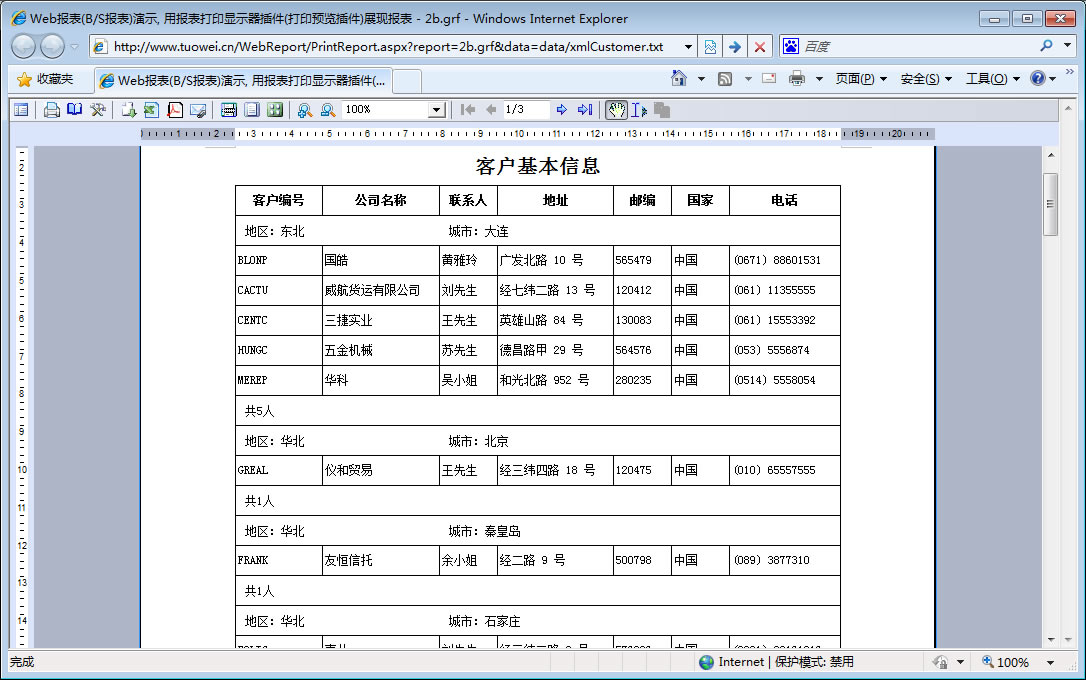Viewport: 1086px width, 680px height.
Task: Open the 100% zoom dropdown in toolbar
Action: (x=436, y=110)
